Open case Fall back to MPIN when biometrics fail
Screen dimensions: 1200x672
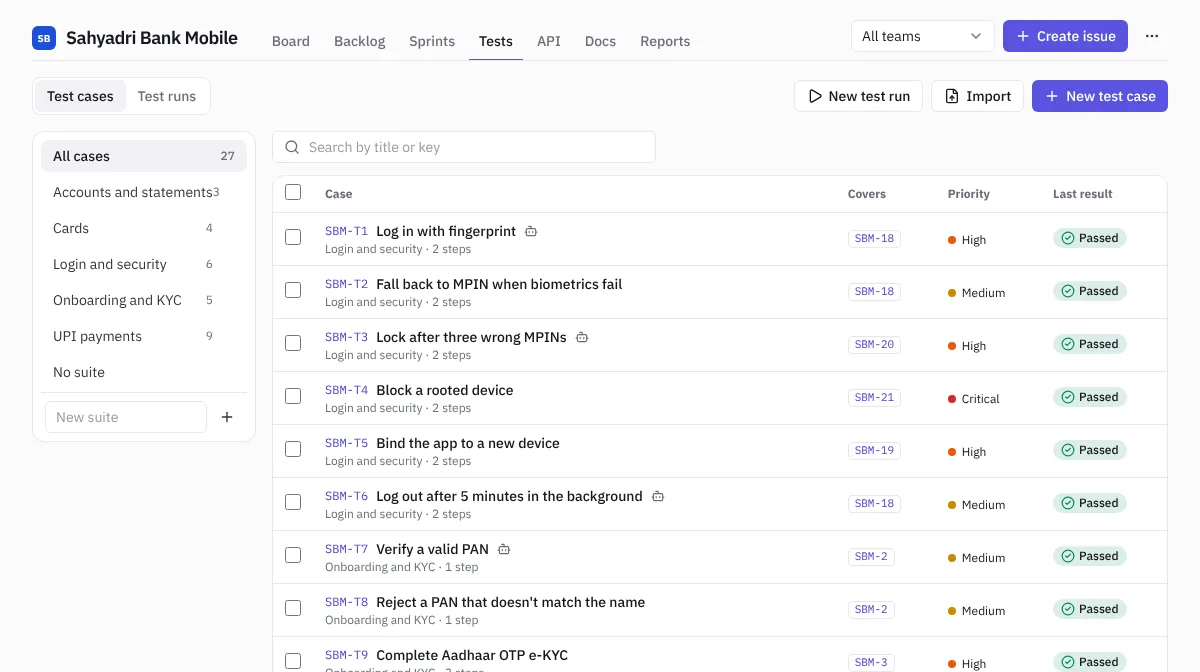point(499,284)
